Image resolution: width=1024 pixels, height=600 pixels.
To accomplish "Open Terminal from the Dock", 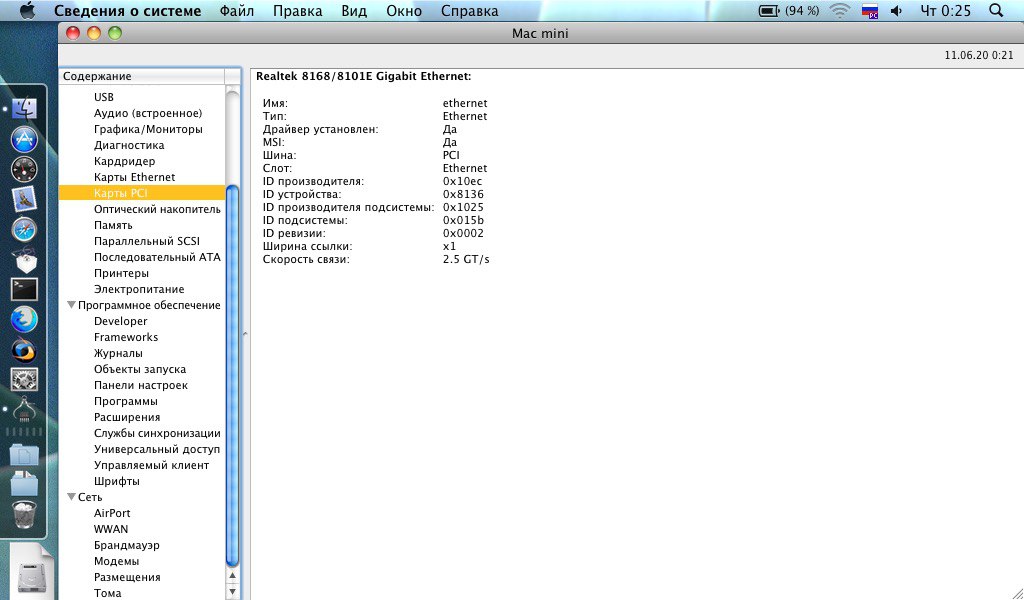I will 25,289.
